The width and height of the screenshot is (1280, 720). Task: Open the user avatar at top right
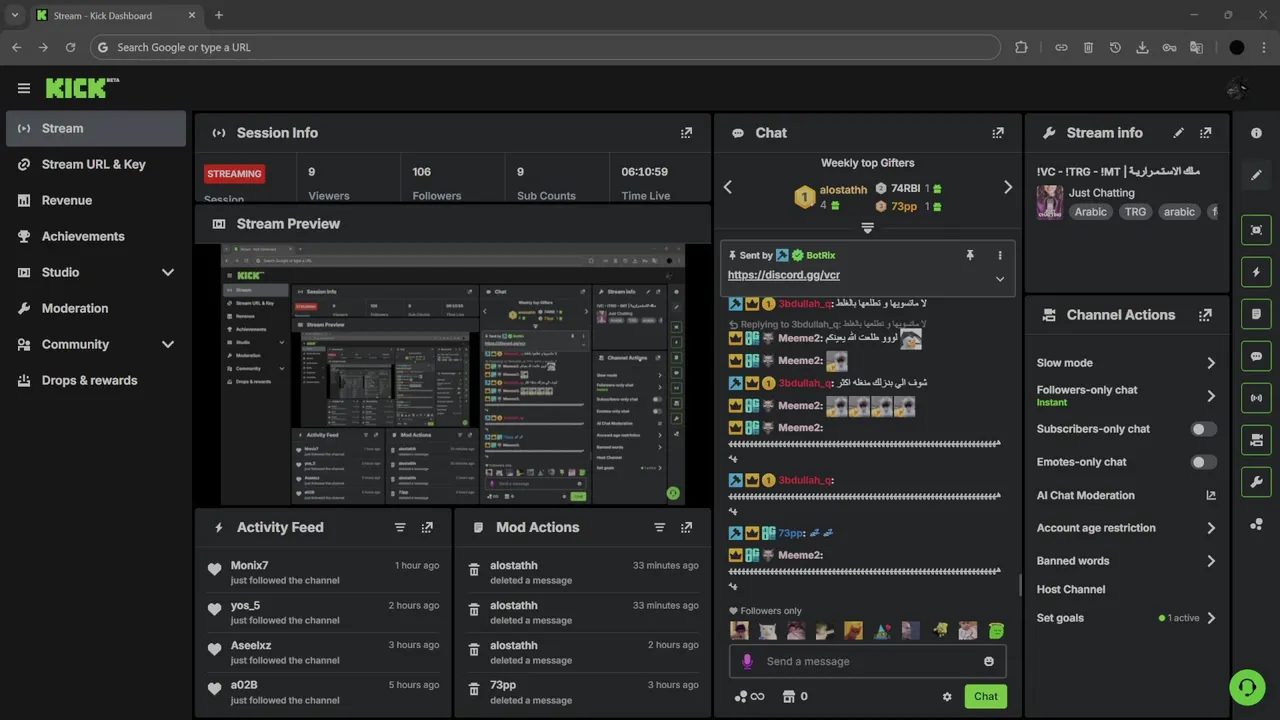(x=1237, y=88)
